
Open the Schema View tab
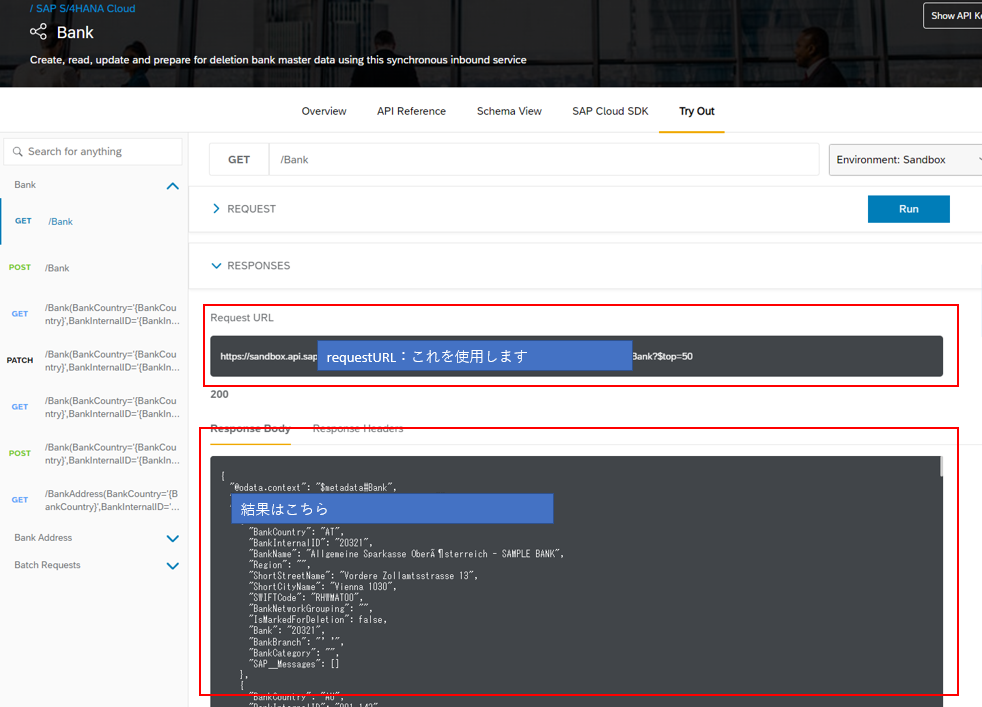509,111
